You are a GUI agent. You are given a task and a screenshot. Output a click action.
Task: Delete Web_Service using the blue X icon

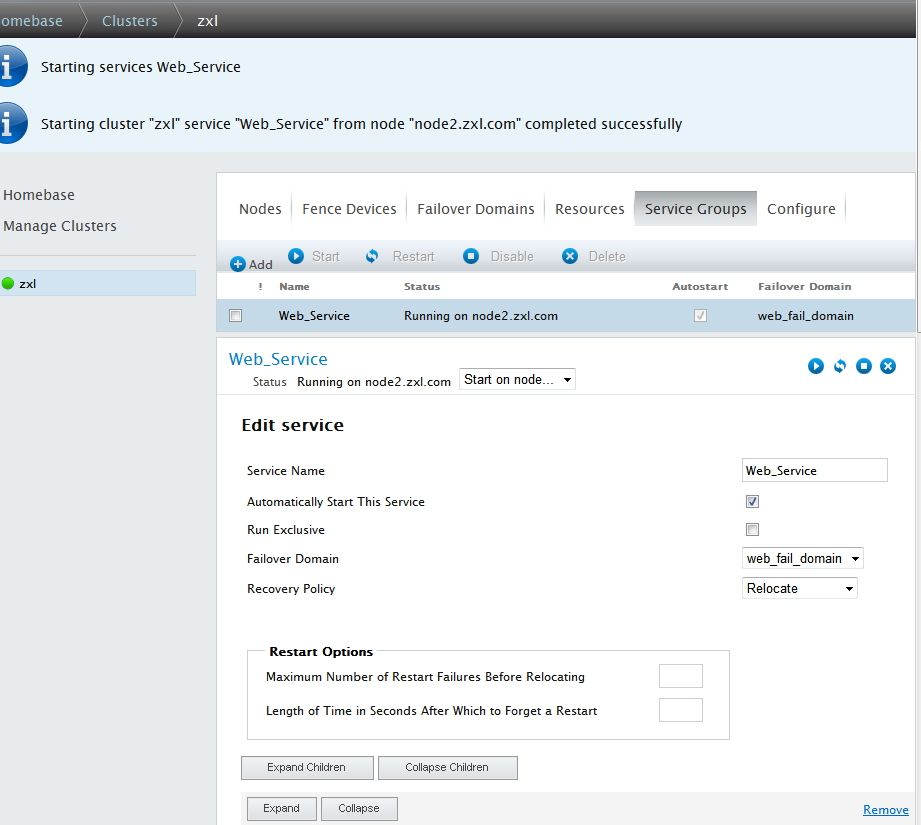click(888, 366)
